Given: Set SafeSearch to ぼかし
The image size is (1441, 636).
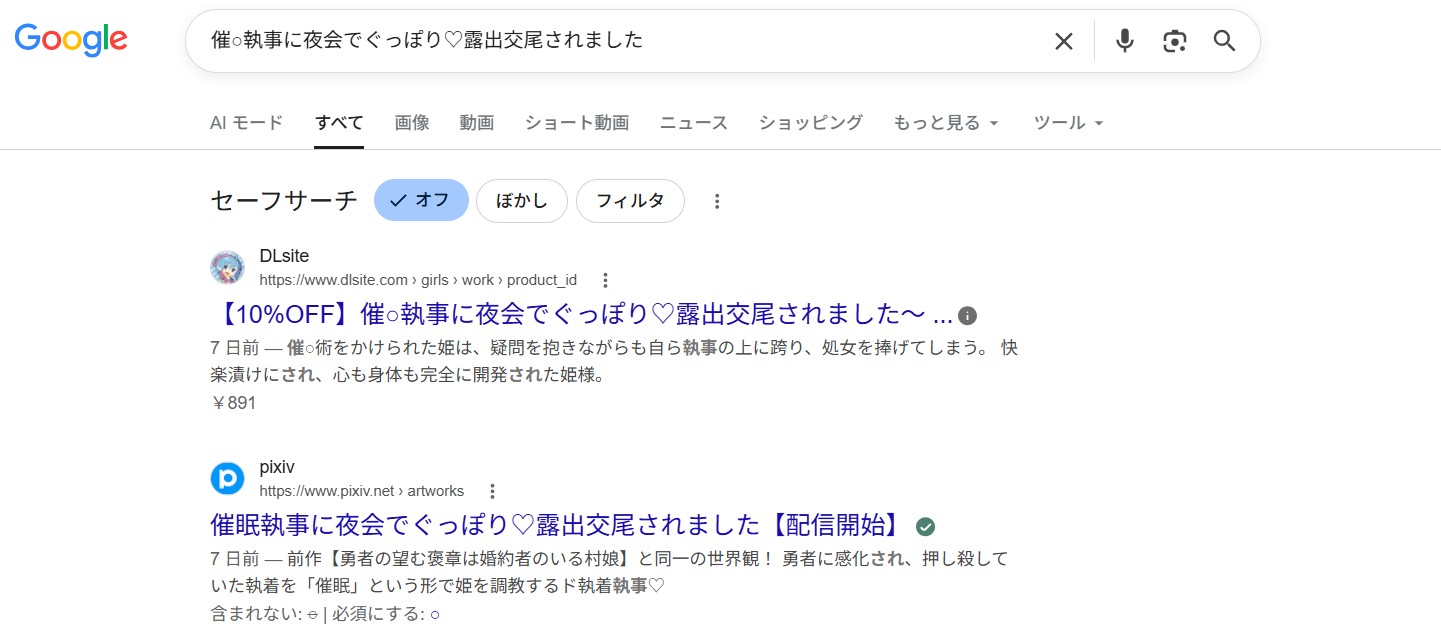Looking at the screenshot, I should click(x=522, y=200).
